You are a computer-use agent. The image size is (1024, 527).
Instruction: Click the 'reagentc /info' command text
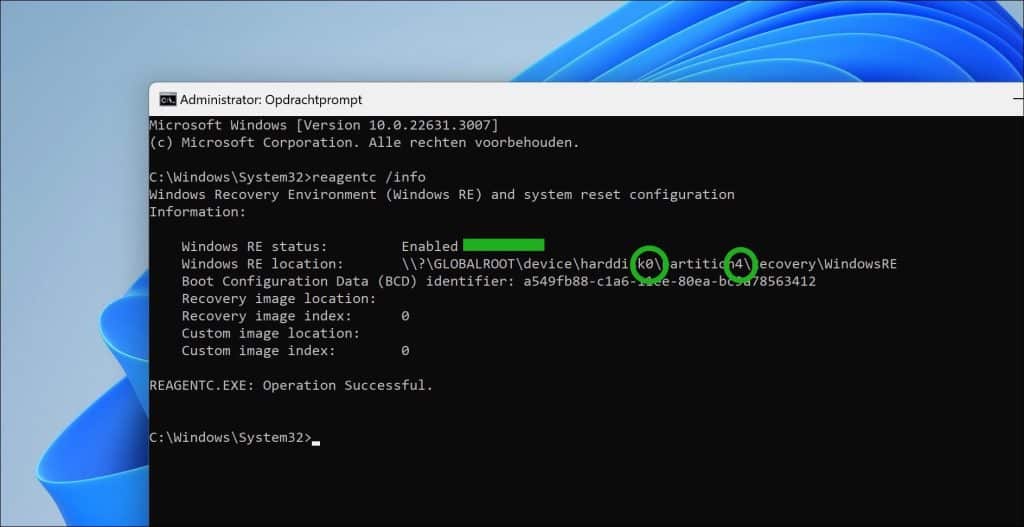click(369, 177)
